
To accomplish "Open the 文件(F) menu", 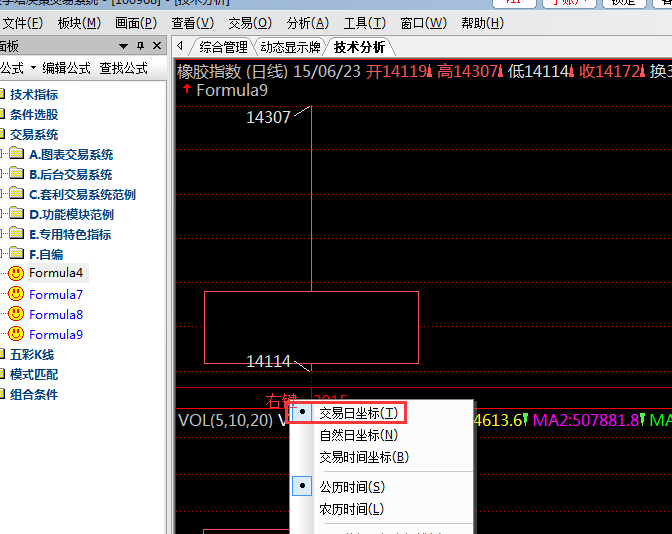I will click(x=22, y=23).
